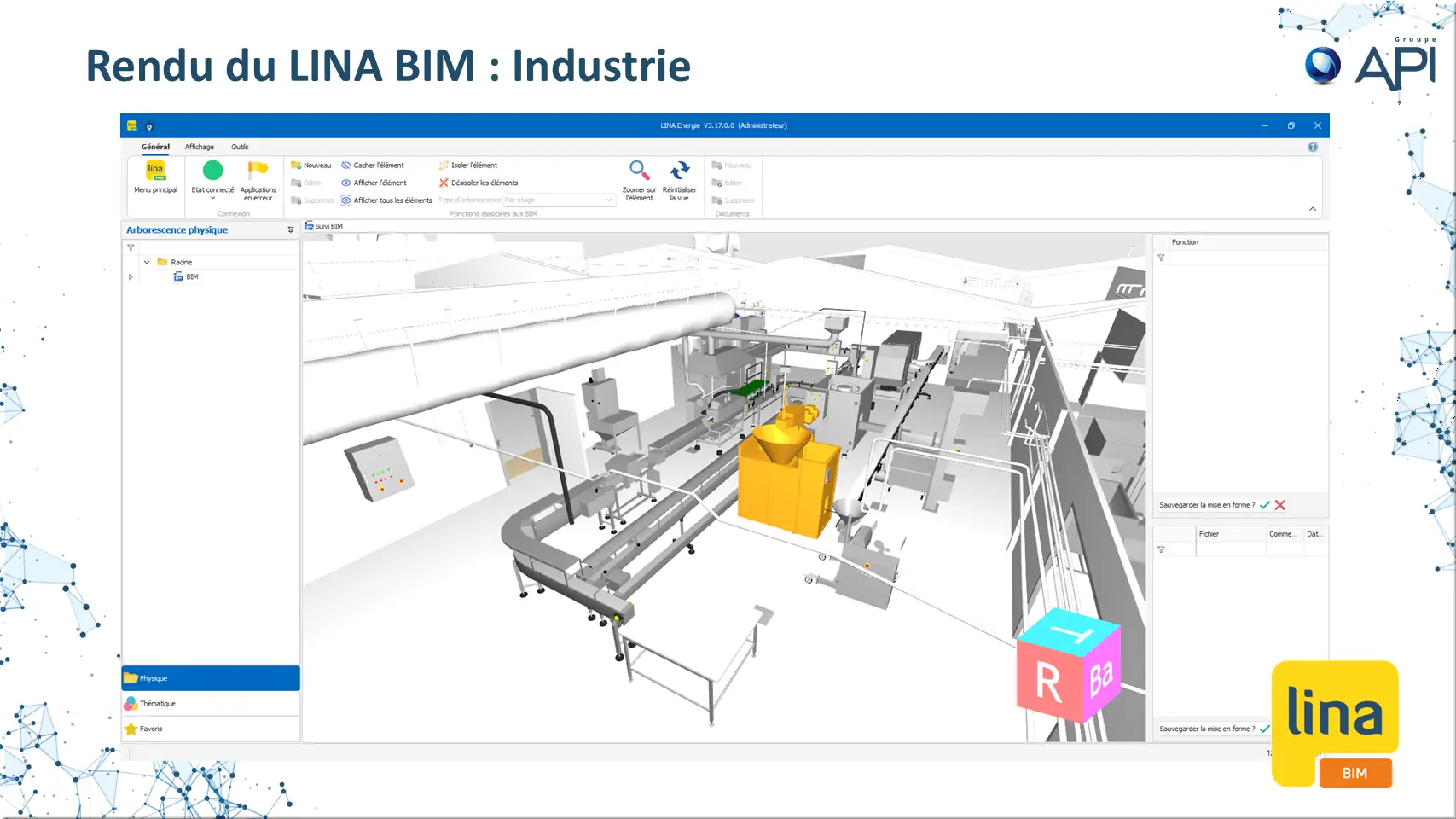Select the BIM tree item

[186, 277]
